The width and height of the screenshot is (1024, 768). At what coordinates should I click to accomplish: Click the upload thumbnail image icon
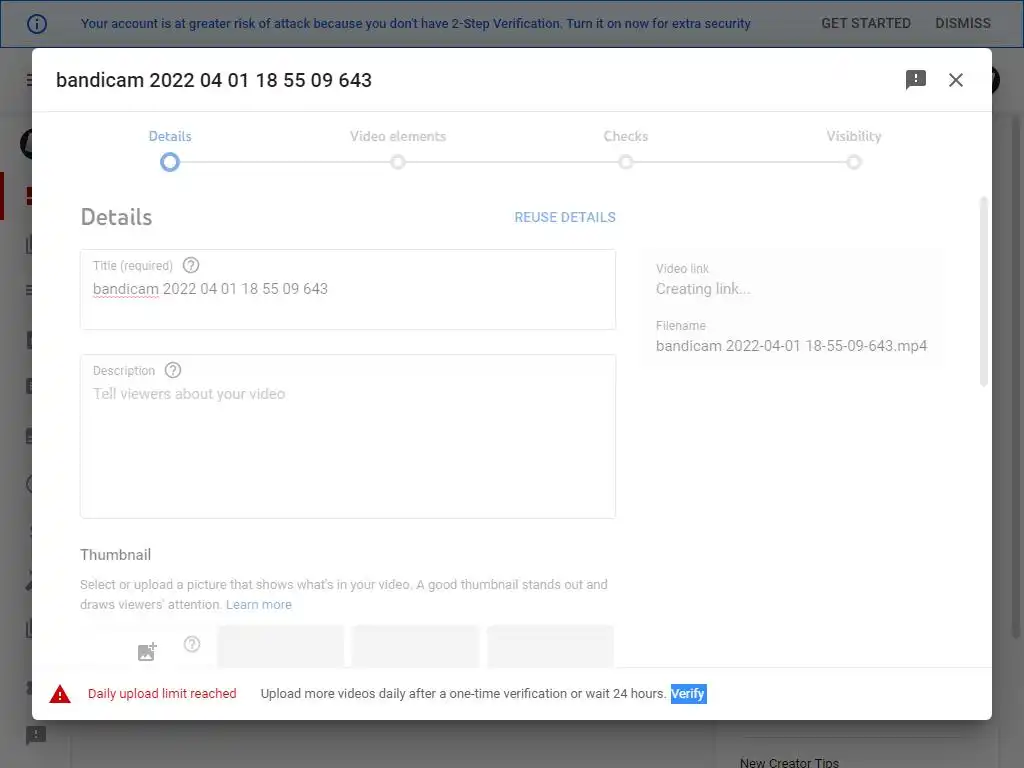pyautogui.click(x=147, y=651)
